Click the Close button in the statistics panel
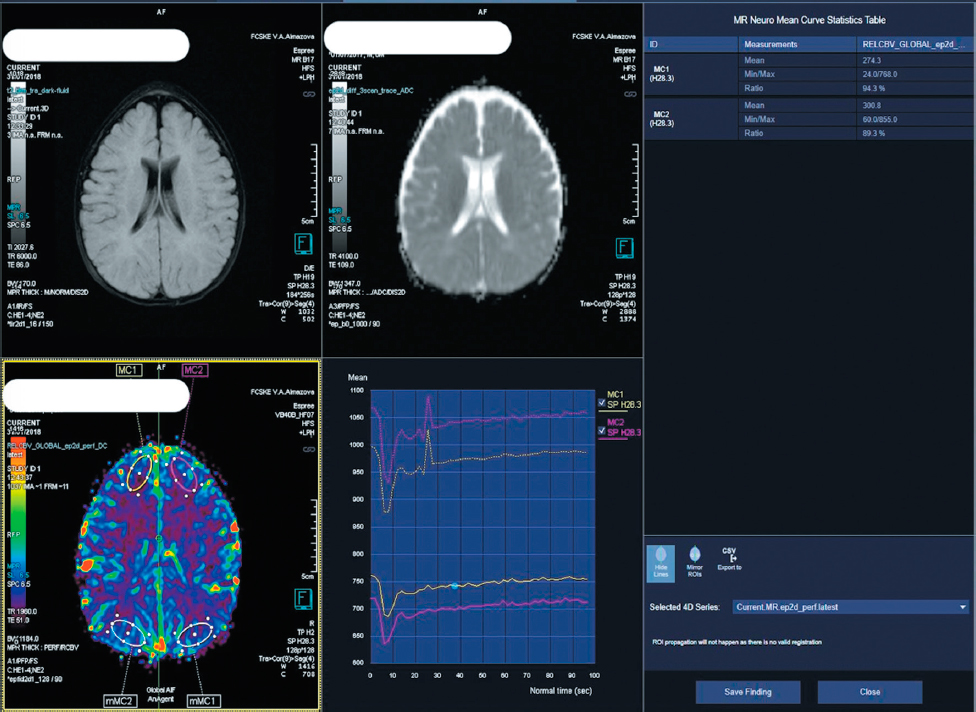This screenshot has width=976, height=712. point(869,692)
